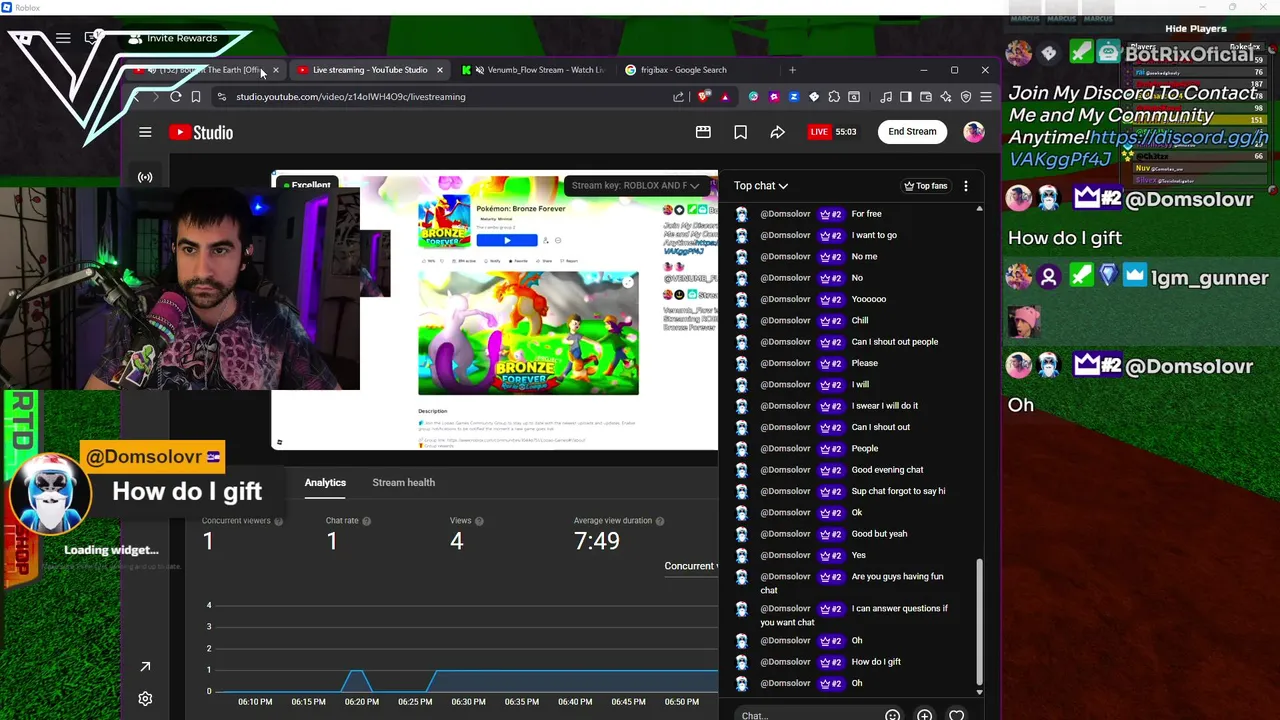Reload the page with browser refresh icon
The height and width of the screenshot is (720, 1280).
(176, 97)
